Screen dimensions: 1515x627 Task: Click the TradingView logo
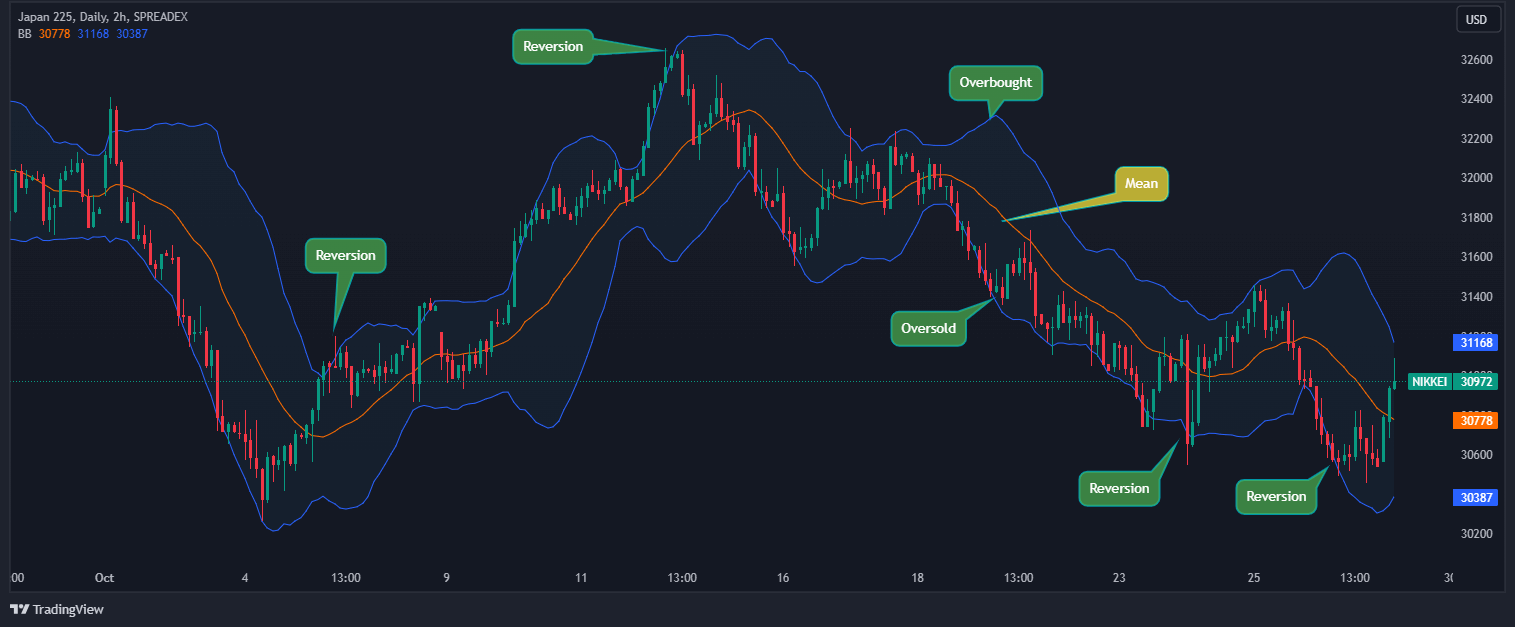point(57,609)
